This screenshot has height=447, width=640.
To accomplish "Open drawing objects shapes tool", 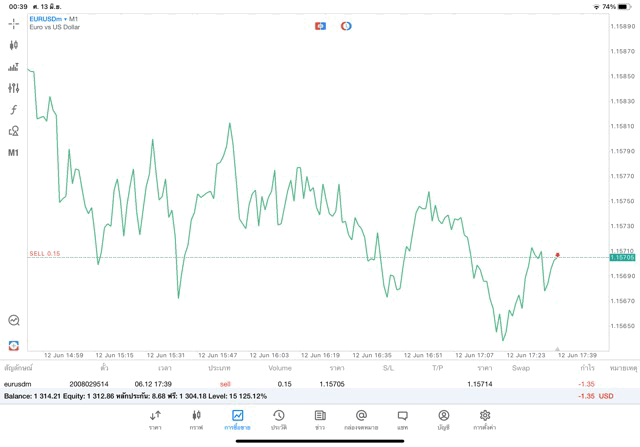I will pos(14,131).
